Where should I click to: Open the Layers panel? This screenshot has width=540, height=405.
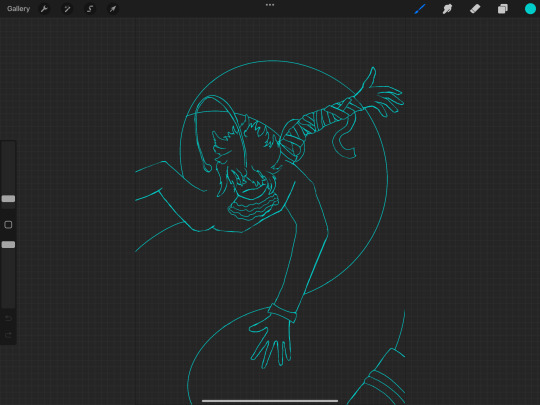point(502,9)
